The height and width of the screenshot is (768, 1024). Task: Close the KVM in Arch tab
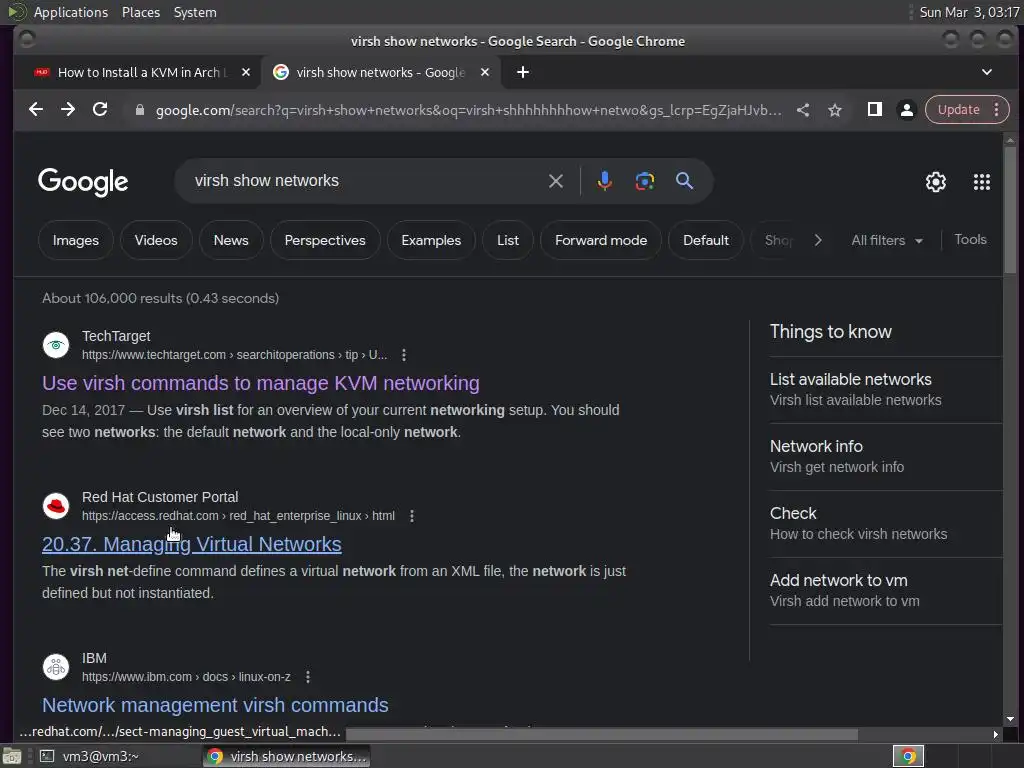pos(246,72)
